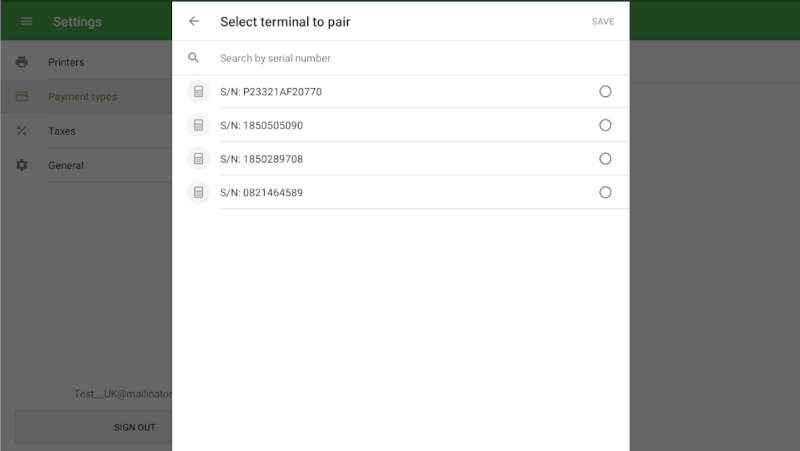Image resolution: width=800 pixels, height=451 pixels.
Task: Open the Taxes settings section
Action: pyautogui.click(x=62, y=131)
